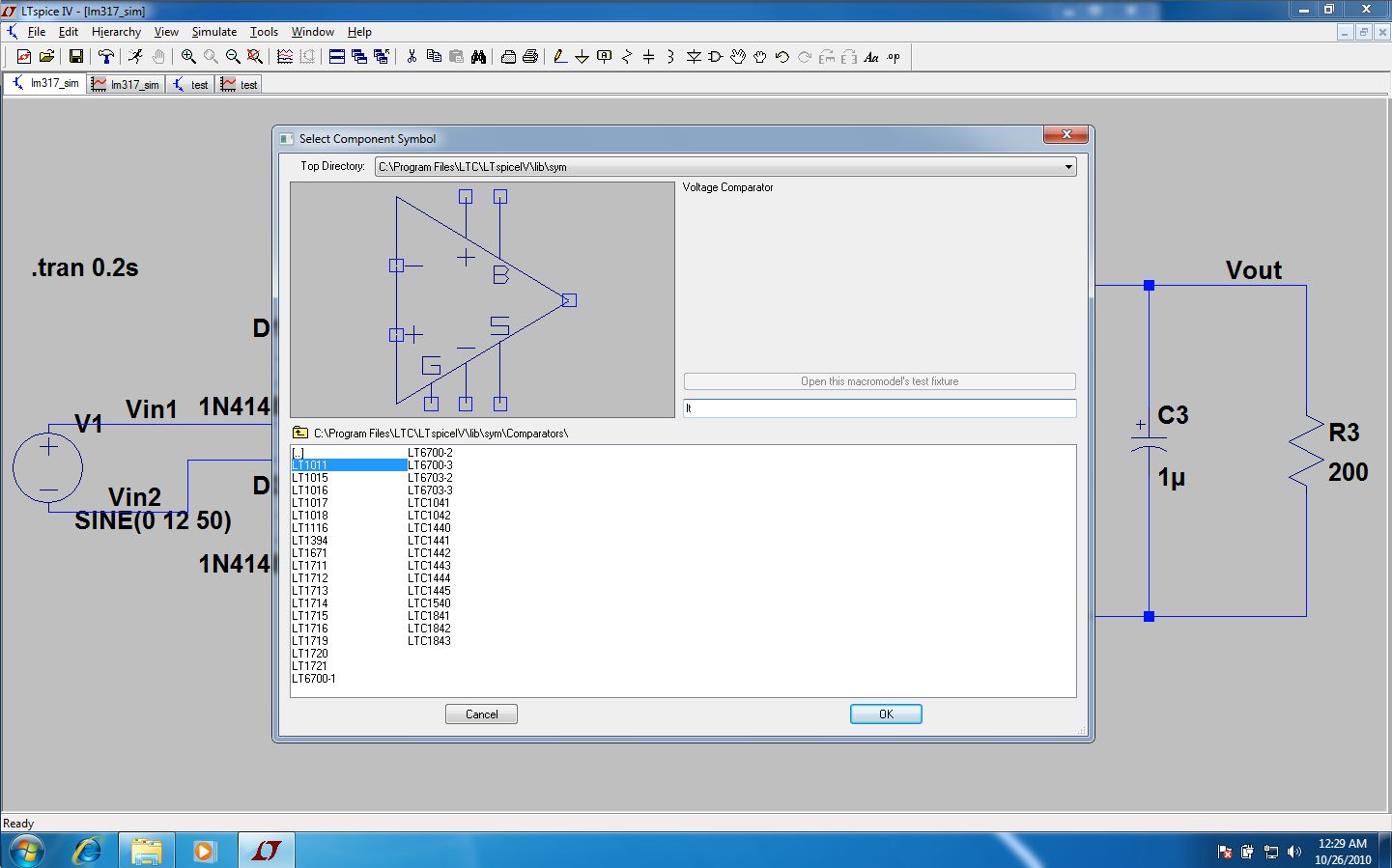Click the Cascade Windows toolbar icon
The height and width of the screenshot is (868, 1392).
tap(359, 57)
